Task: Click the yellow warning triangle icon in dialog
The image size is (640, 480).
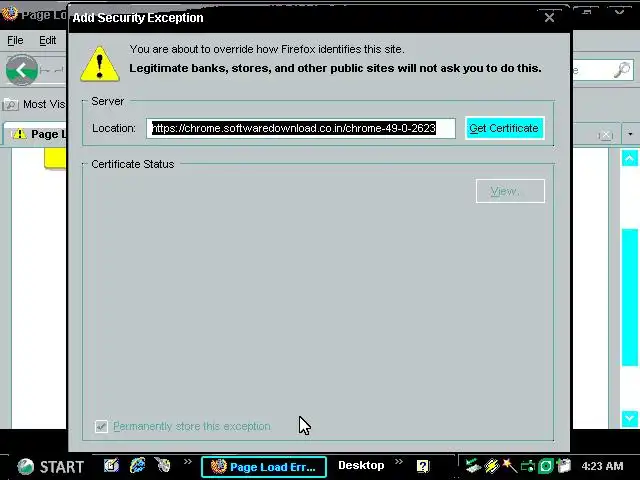Action: [100, 64]
